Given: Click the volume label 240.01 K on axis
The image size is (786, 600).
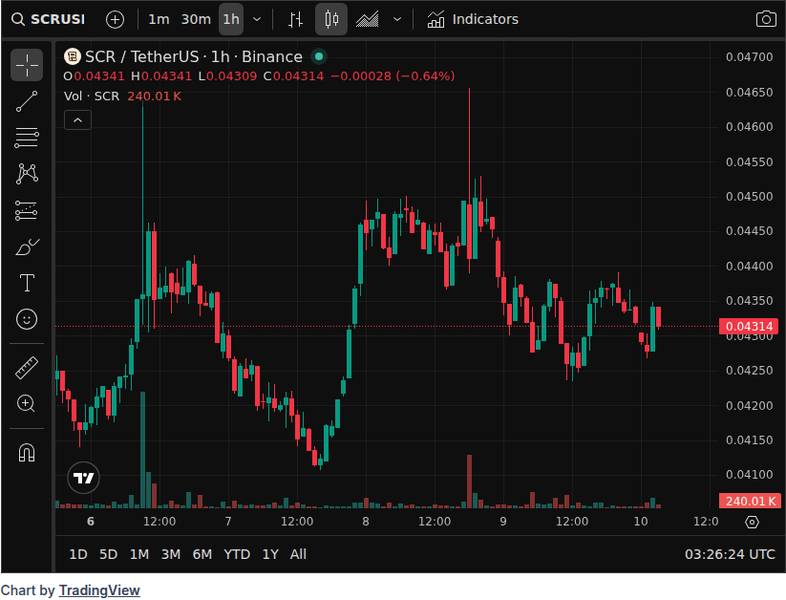Looking at the screenshot, I should [x=749, y=501].
